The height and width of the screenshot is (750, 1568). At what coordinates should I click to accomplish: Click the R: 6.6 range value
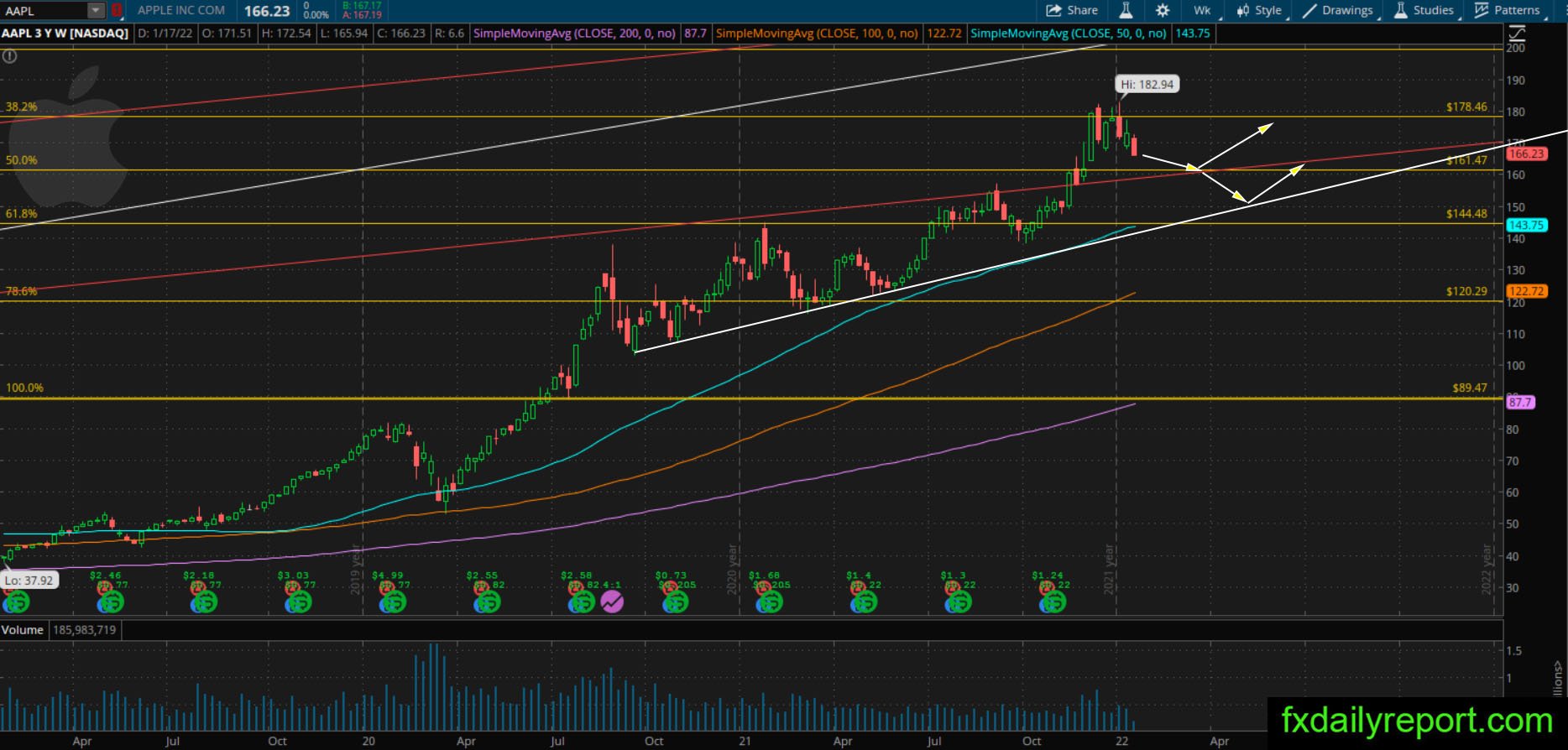pyautogui.click(x=449, y=34)
